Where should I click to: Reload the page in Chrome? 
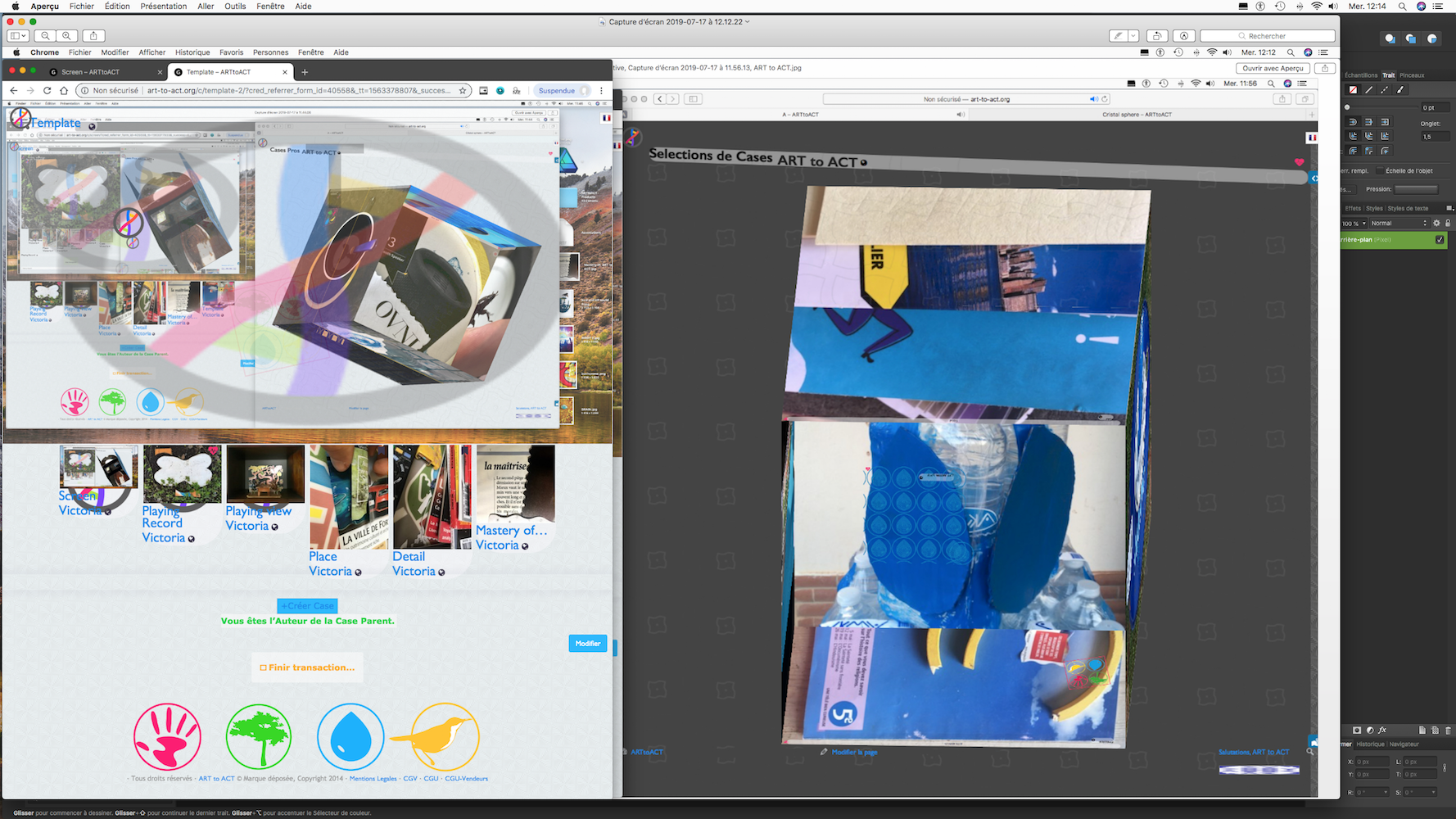pyautogui.click(x=47, y=91)
